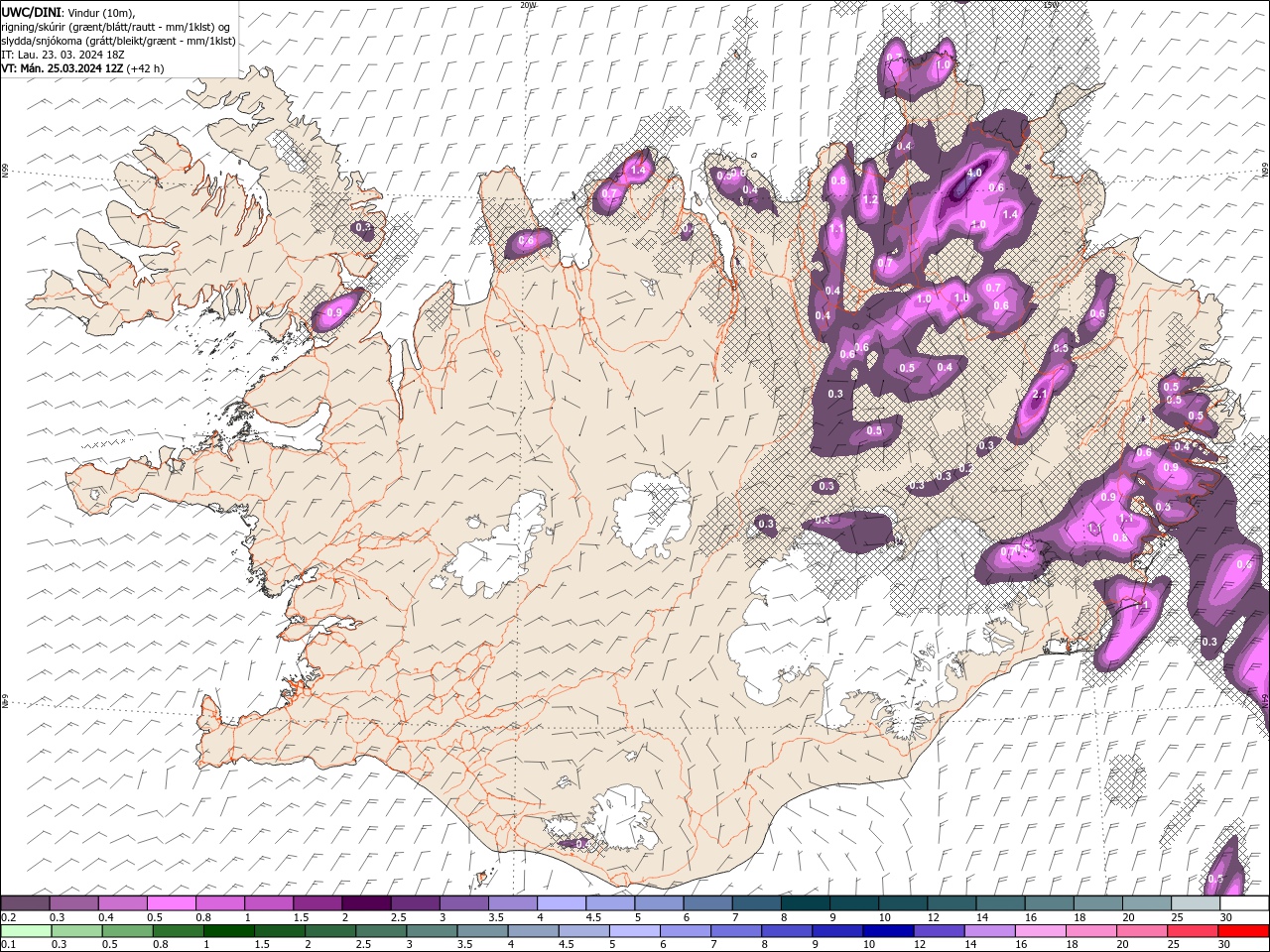Screen dimensions: 1270x952
Task: Click the '4.0' snowfall peak value on map
Action: (x=974, y=173)
